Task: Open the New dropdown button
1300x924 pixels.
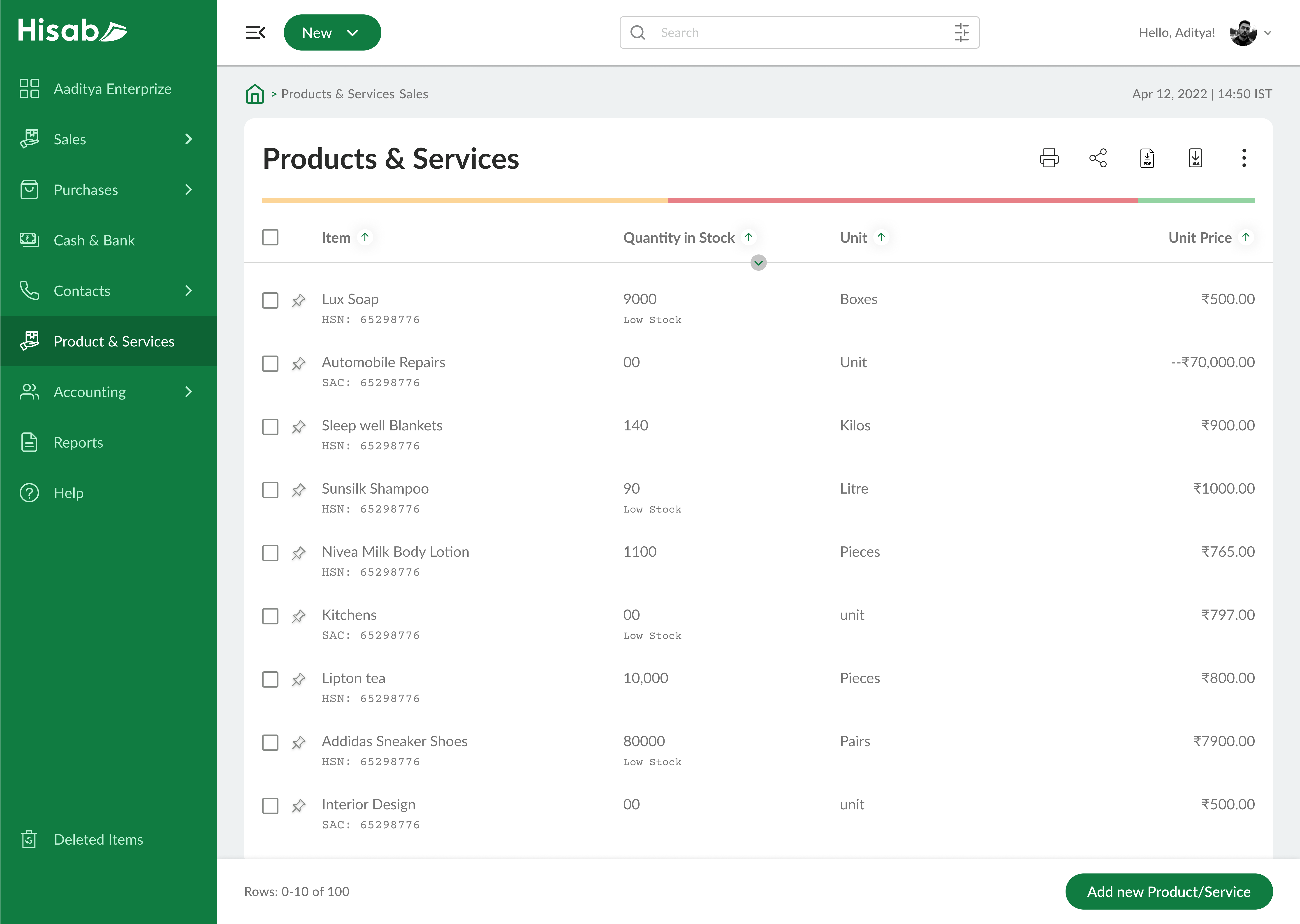Action: point(332,32)
